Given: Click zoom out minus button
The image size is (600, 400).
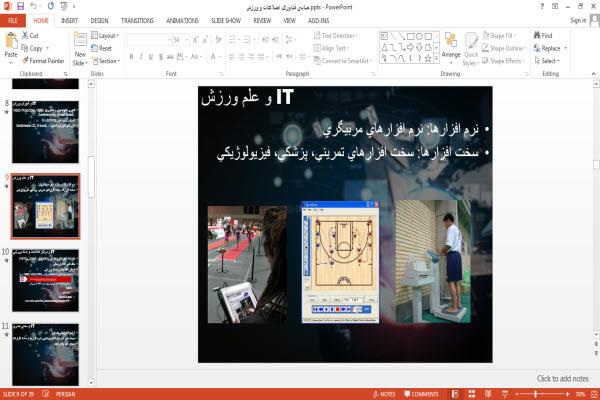Looking at the screenshot, I should pos(517,394).
